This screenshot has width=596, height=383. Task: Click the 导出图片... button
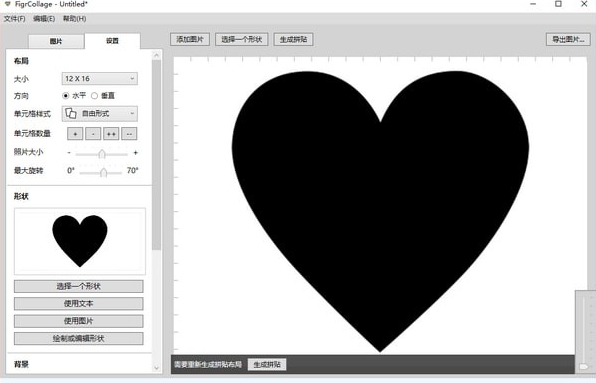coord(568,39)
